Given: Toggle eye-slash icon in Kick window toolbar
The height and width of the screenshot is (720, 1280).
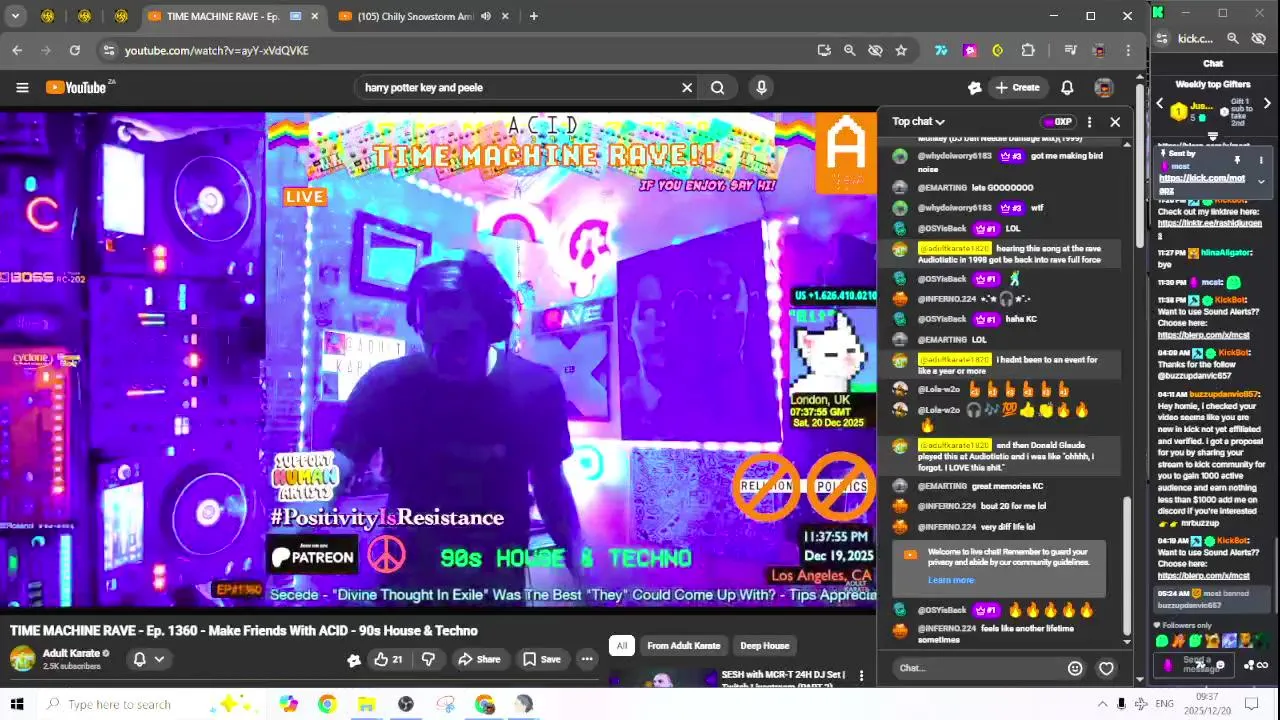Looking at the screenshot, I should [x=1259, y=38].
